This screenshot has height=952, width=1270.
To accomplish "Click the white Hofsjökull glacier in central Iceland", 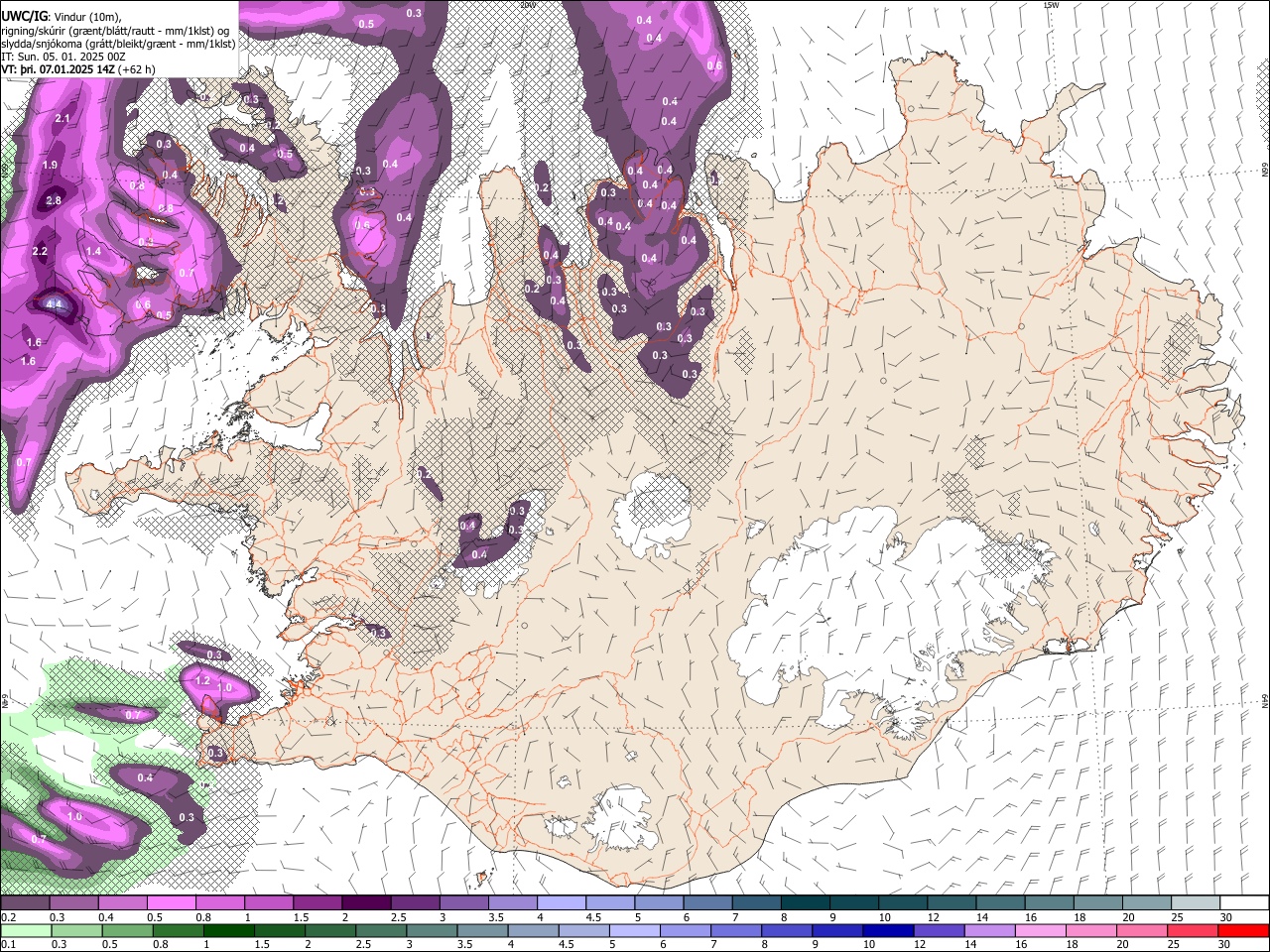I will tap(653, 514).
